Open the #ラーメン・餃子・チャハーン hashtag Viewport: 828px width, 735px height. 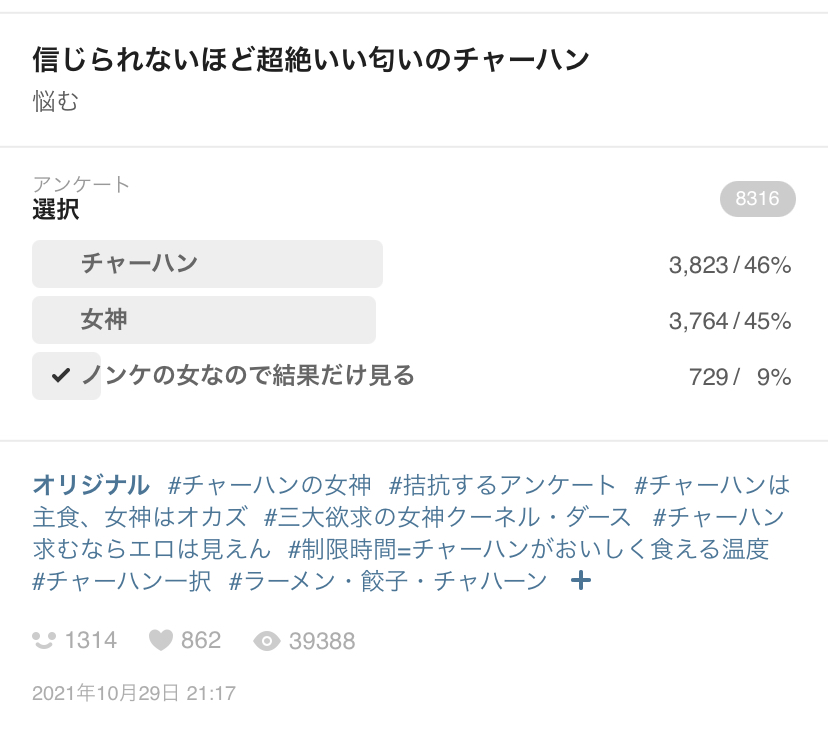click(388, 581)
